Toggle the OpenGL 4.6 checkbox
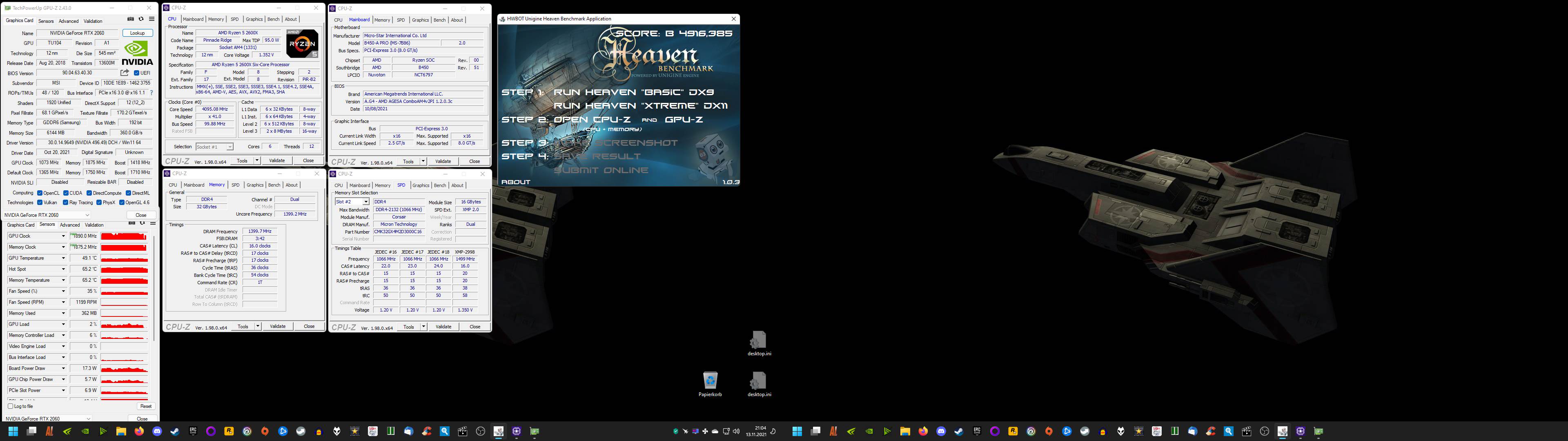The image size is (1568, 441). tap(122, 203)
